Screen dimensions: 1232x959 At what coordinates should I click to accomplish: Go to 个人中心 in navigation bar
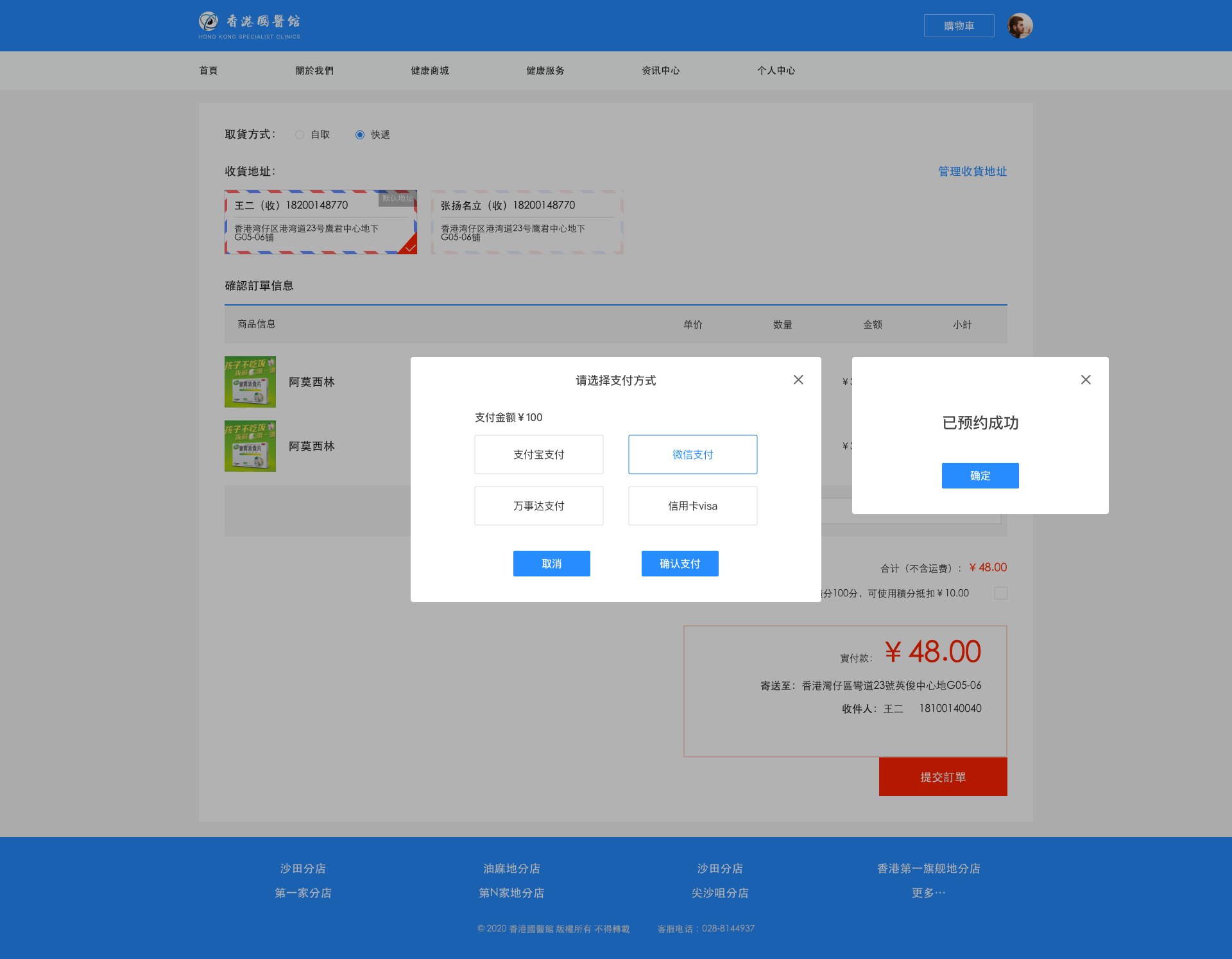[x=776, y=71]
